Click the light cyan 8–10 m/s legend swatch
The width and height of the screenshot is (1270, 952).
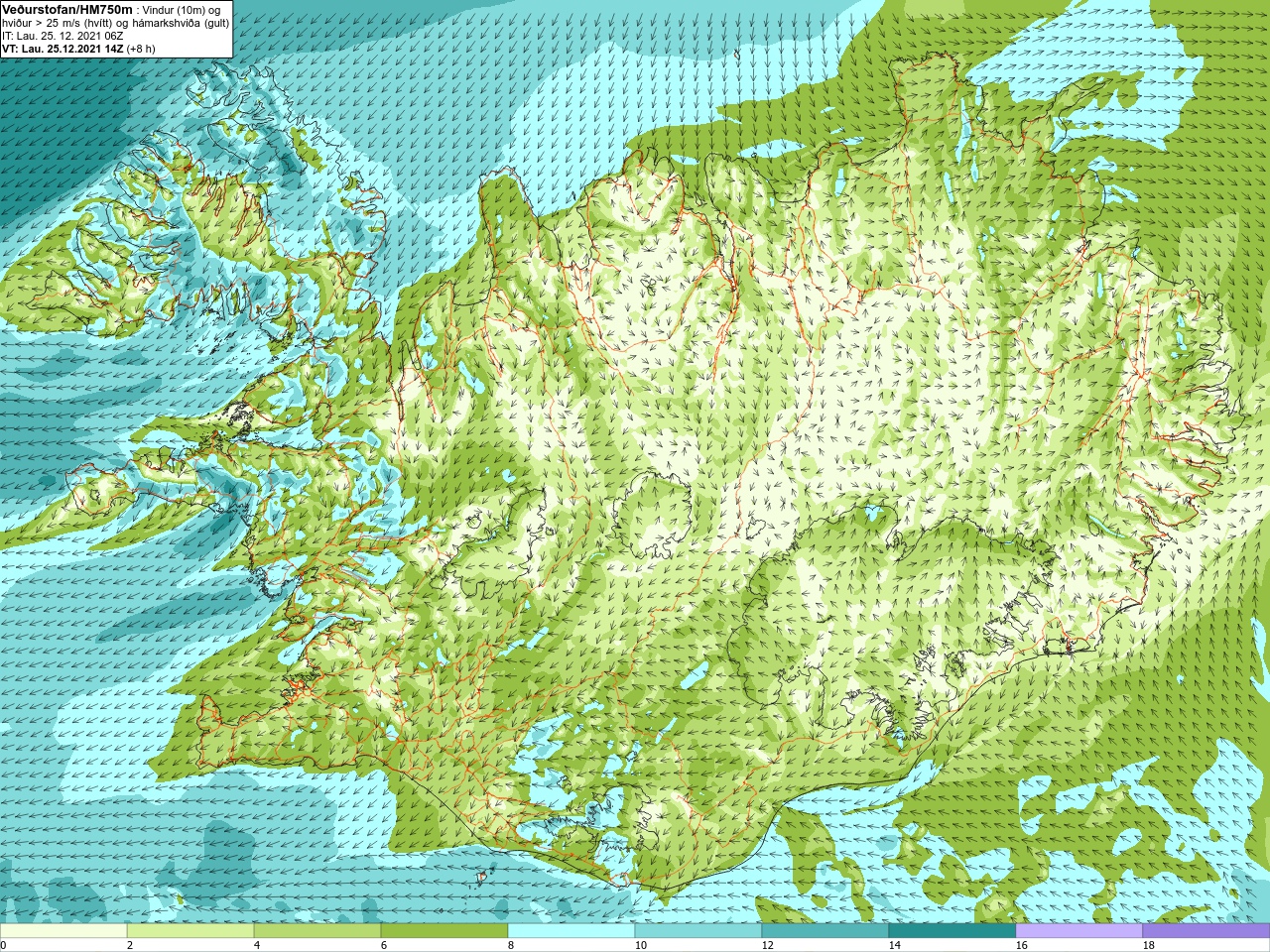pyautogui.click(x=571, y=931)
